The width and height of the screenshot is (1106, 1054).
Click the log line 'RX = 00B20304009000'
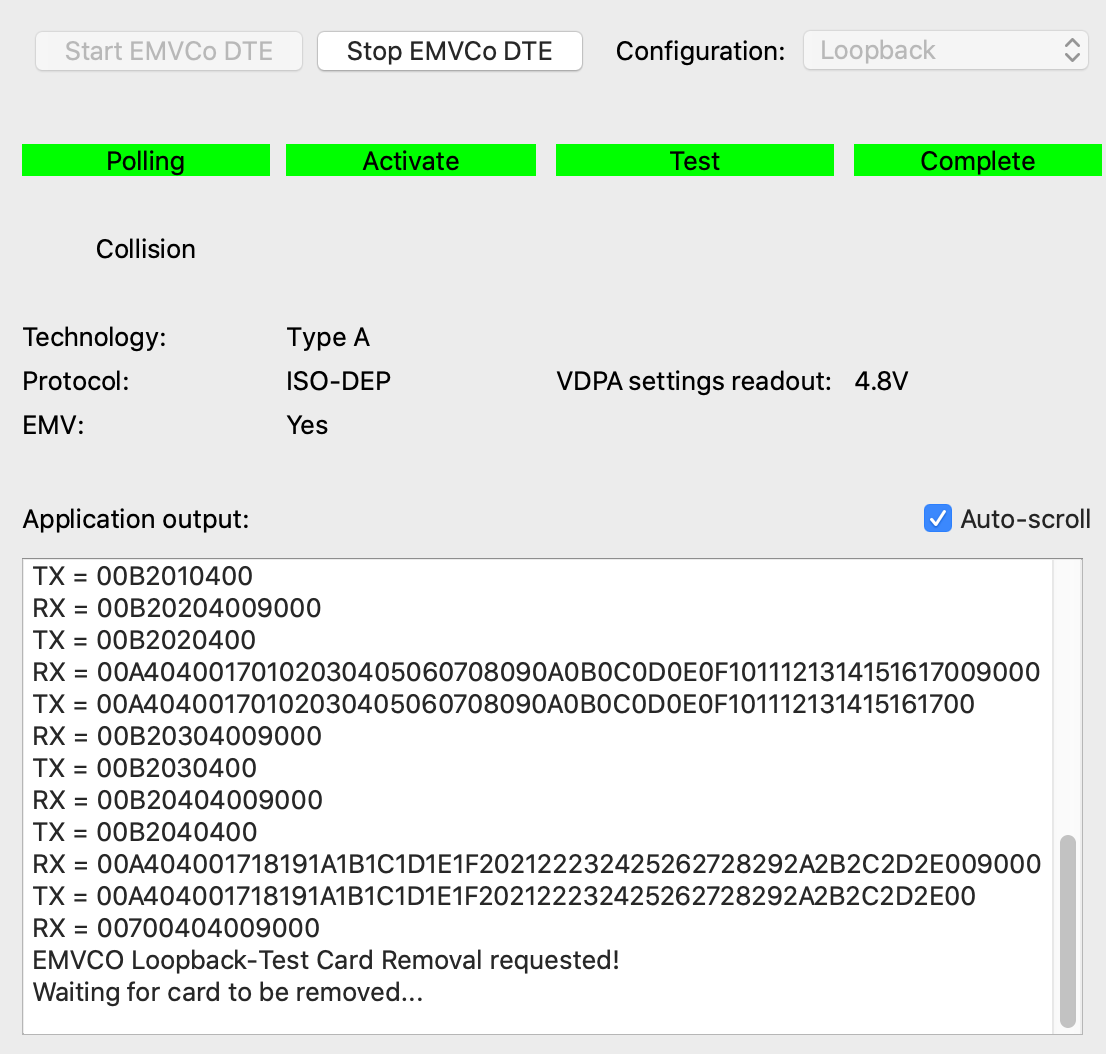(177, 736)
